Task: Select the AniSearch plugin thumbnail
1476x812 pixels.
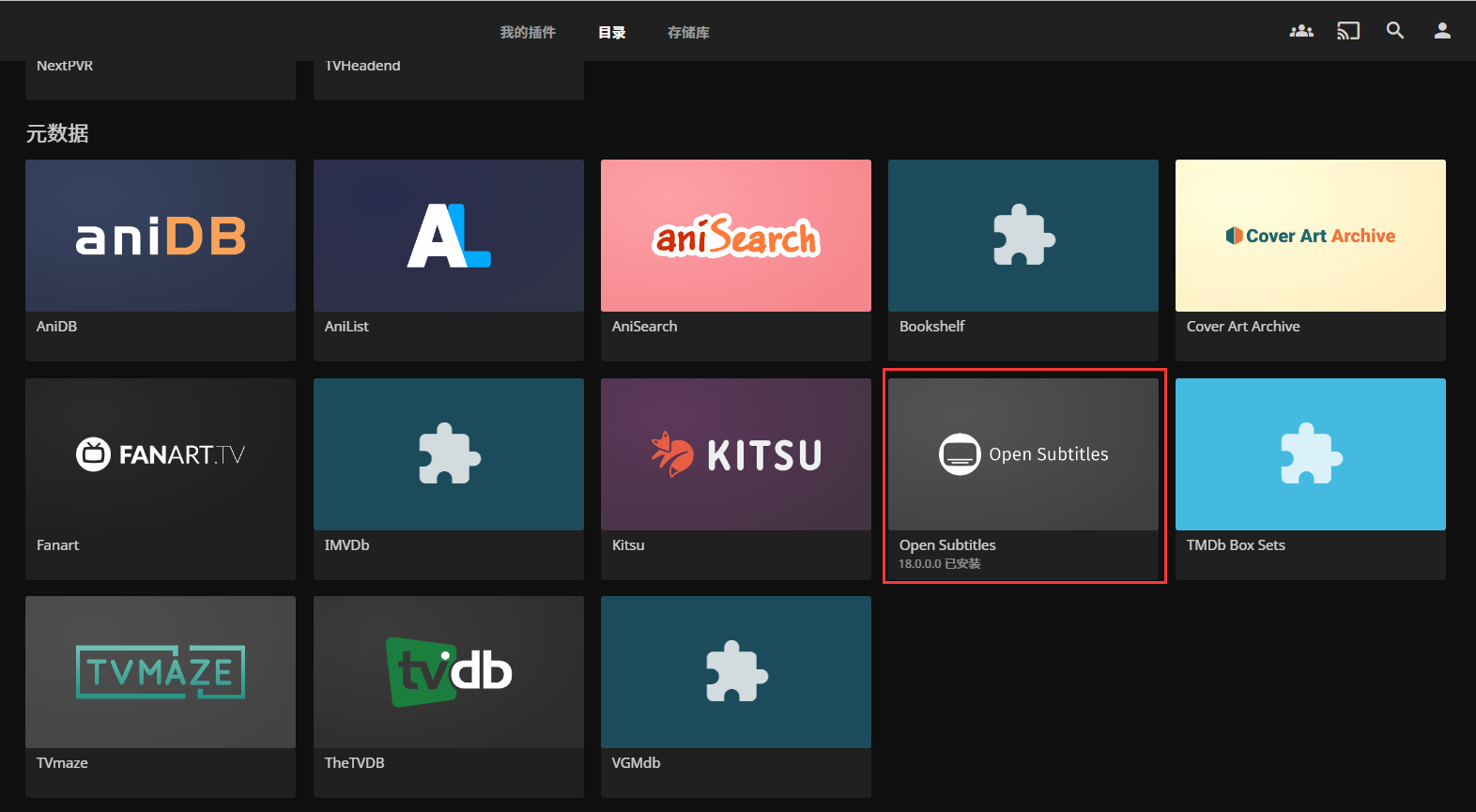Action: (x=736, y=236)
